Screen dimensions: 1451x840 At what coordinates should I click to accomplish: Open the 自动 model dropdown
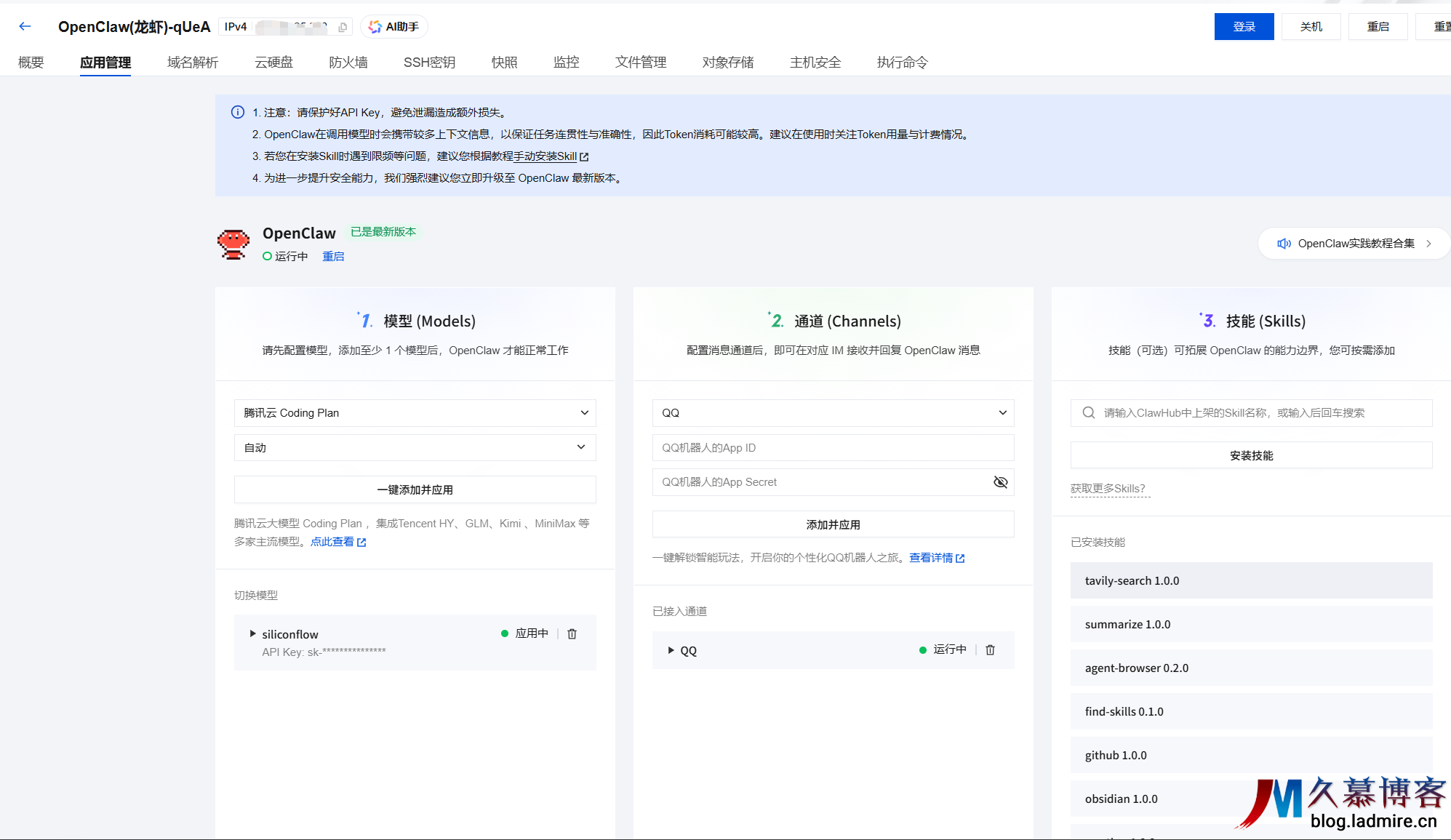[415, 448]
